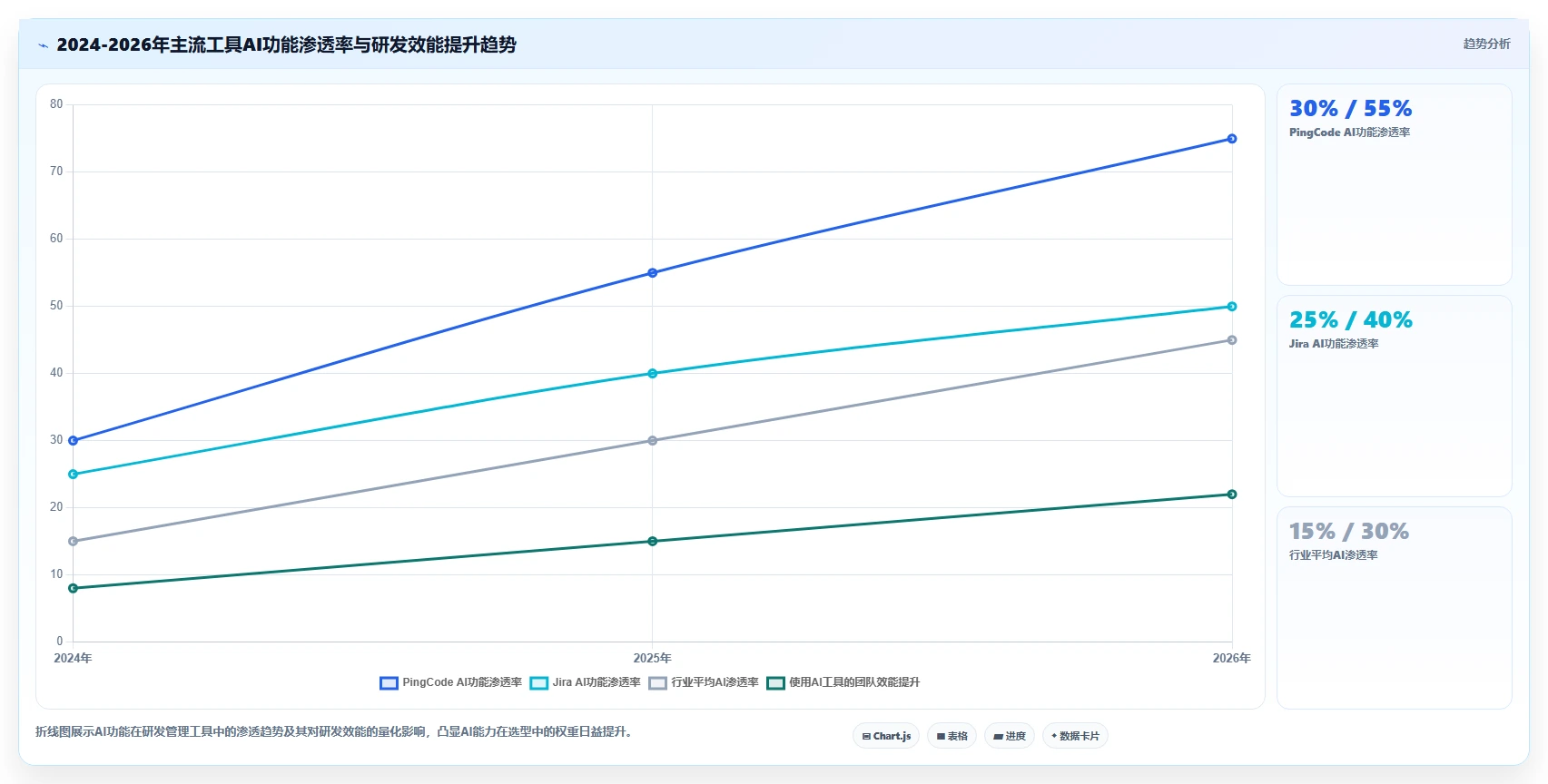The image size is (1548, 784).
Task: Toggle the PingCode AI功能渗透率 legend swatch
Action: tap(389, 683)
